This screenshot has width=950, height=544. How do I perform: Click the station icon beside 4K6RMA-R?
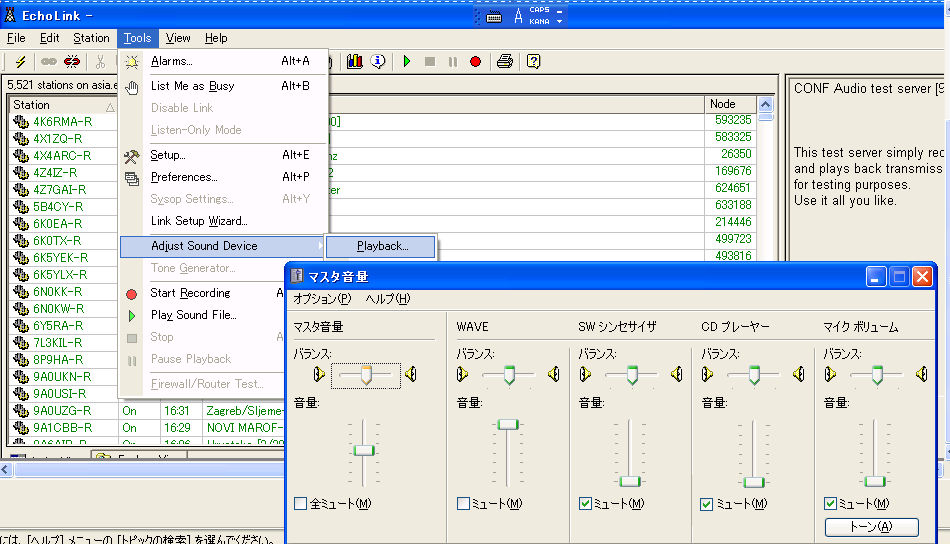[21, 122]
